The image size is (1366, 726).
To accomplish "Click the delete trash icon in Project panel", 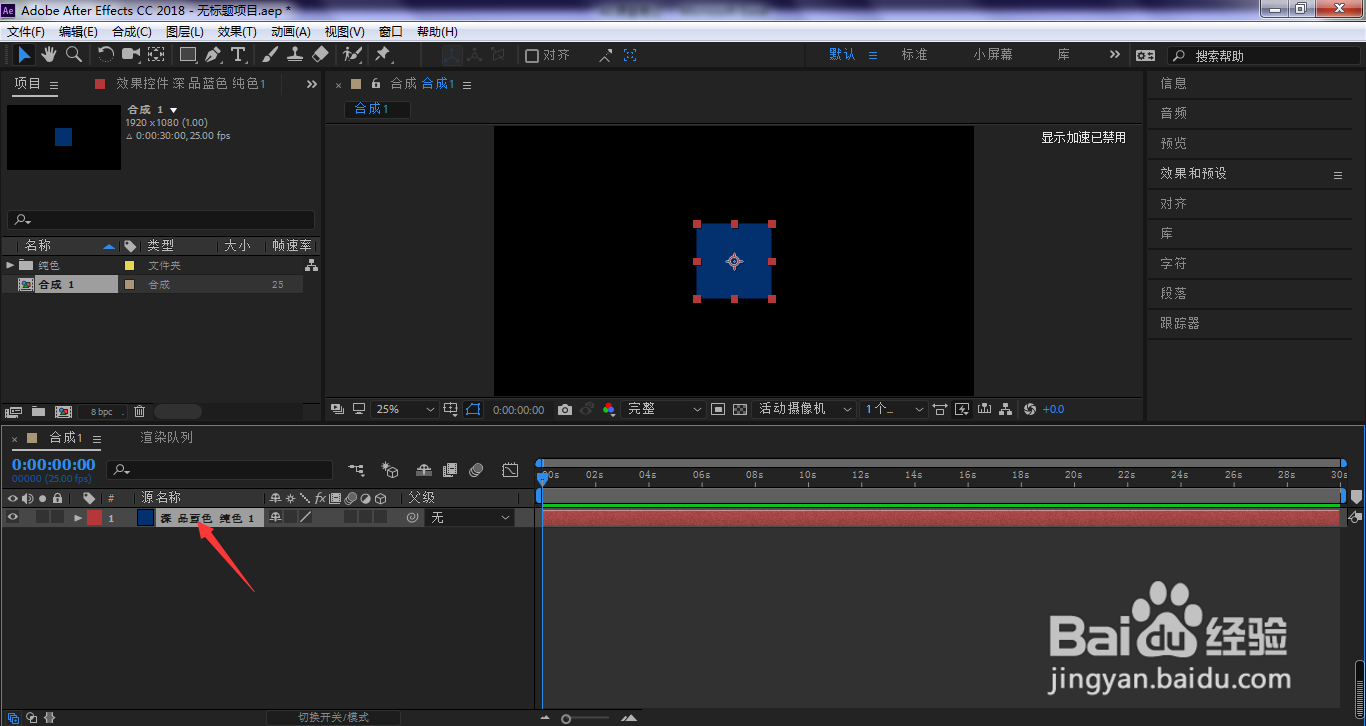I will click(x=140, y=411).
